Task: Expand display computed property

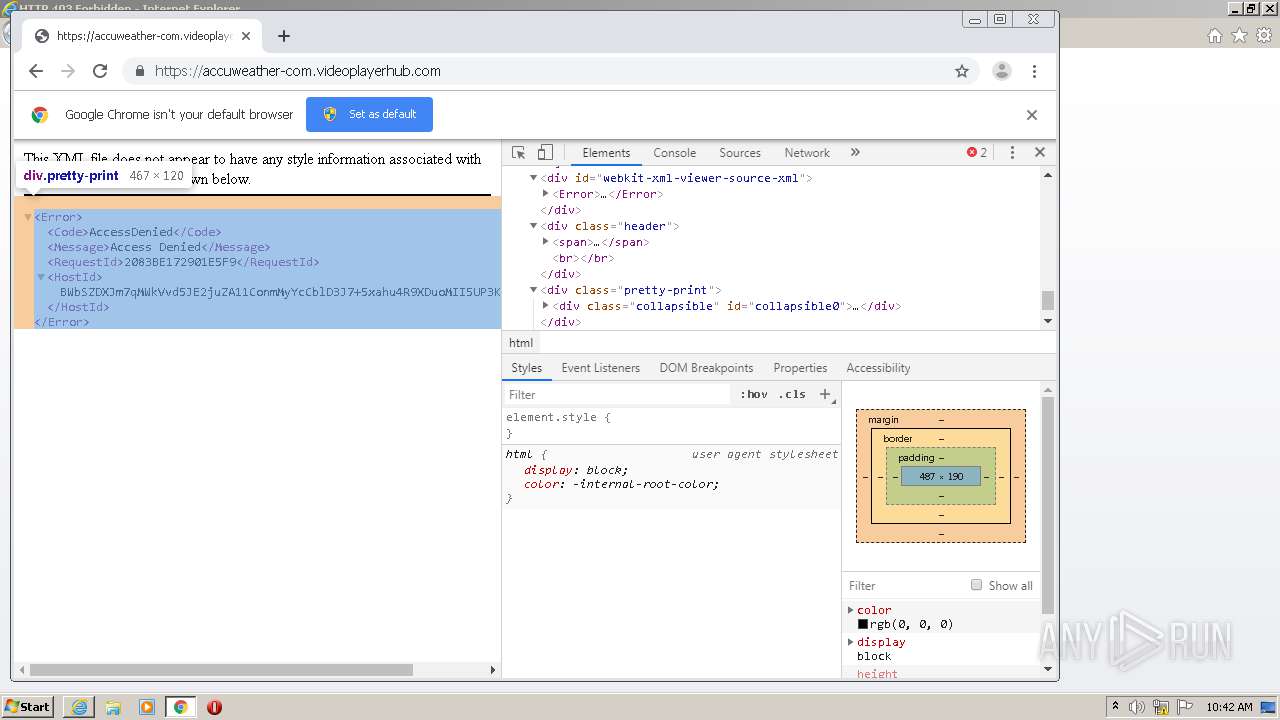Action: (851, 642)
